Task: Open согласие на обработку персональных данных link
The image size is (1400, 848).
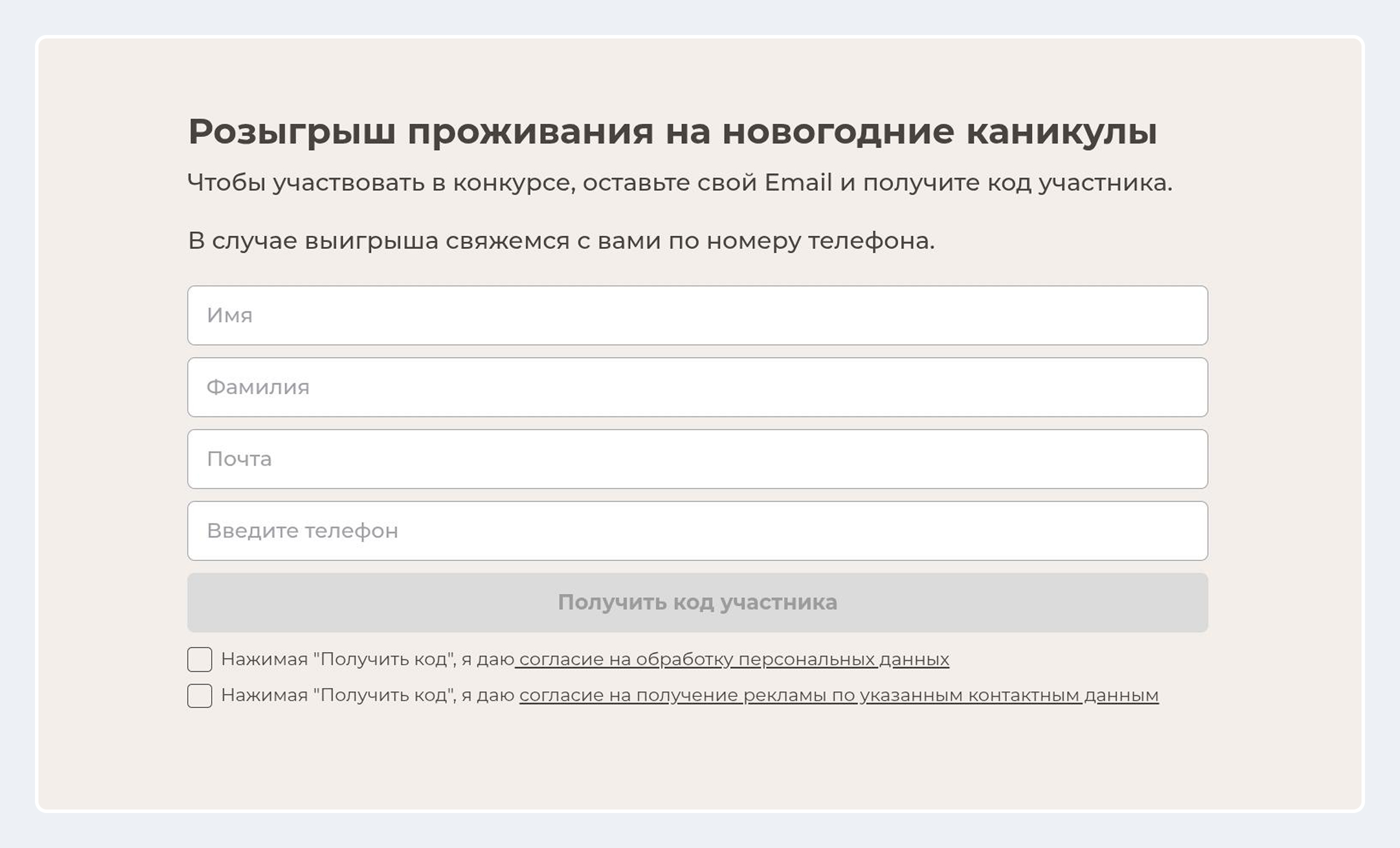Action: (733, 660)
